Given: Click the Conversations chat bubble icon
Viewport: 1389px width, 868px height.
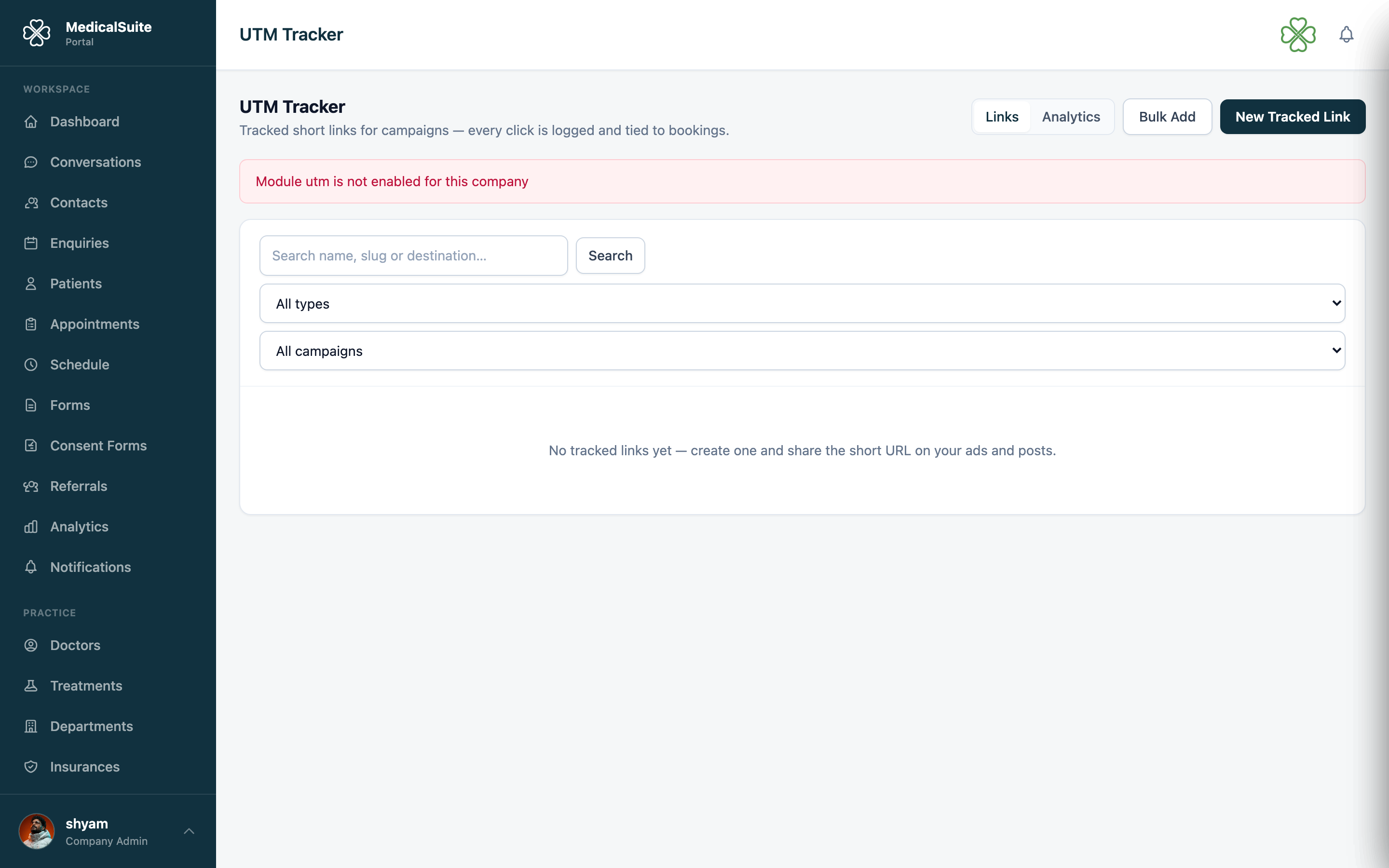Looking at the screenshot, I should [31, 163].
